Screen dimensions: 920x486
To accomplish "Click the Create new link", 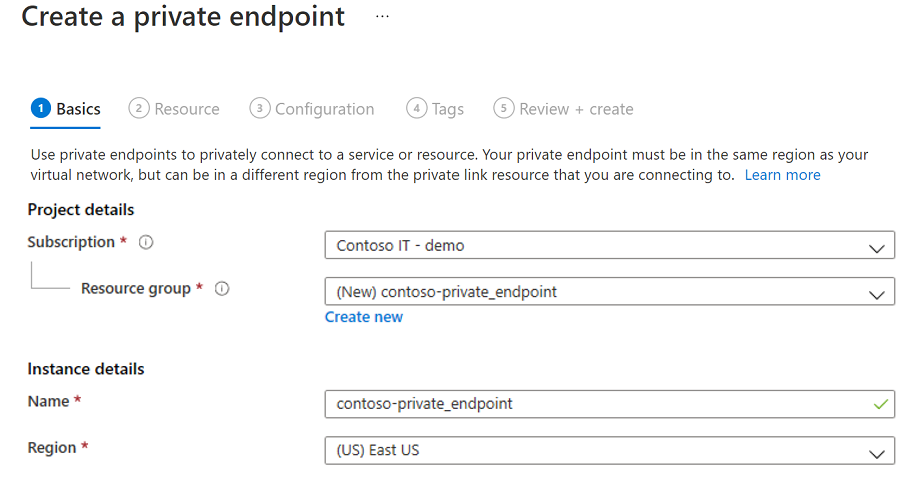I will (x=364, y=317).
